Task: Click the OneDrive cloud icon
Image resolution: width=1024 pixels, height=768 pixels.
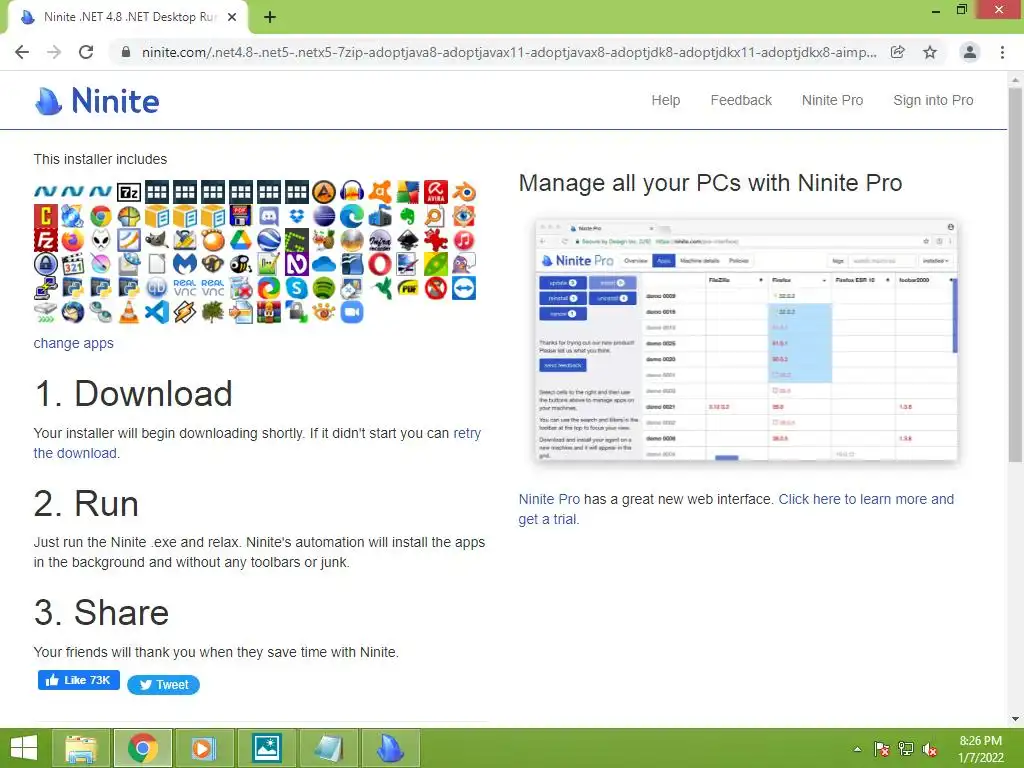Action: (324, 264)
